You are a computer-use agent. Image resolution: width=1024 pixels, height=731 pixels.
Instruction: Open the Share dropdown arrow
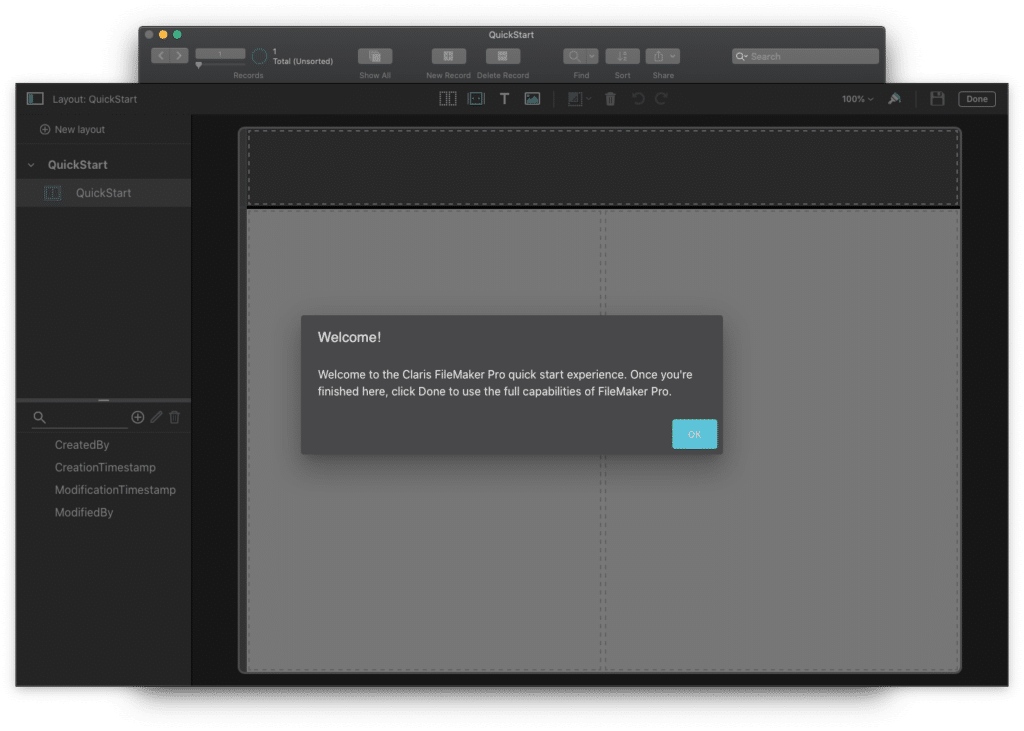click(x=673, y=56)
